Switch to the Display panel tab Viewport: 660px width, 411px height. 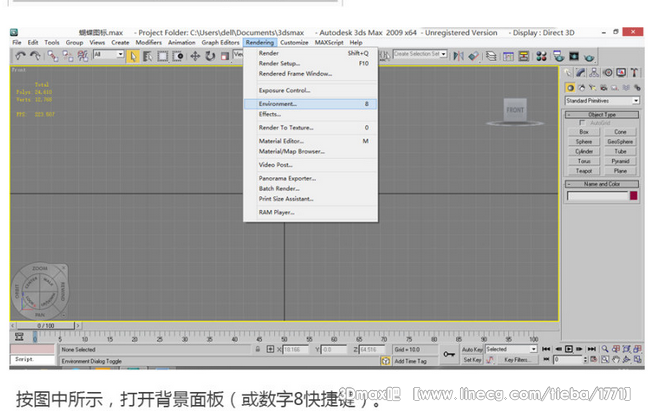[x=621, y=73]
